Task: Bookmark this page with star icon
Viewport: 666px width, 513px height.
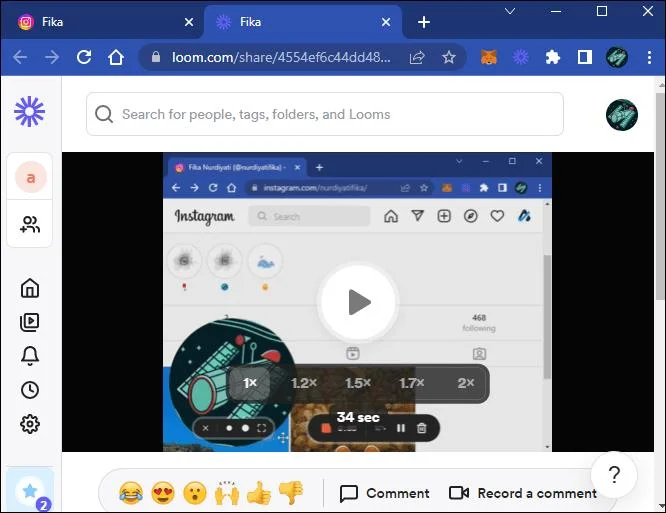Action: [449, 57]
